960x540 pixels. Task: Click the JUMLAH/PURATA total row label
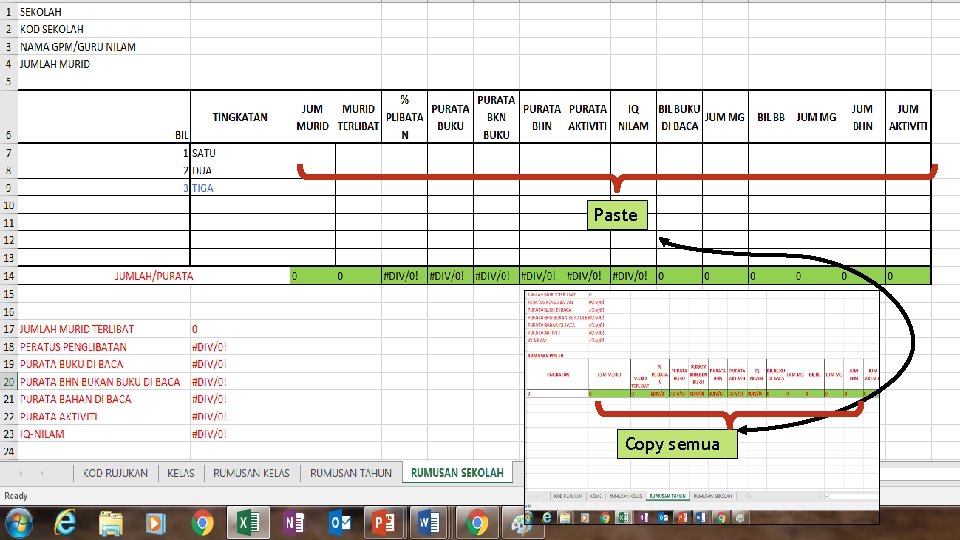click(154, 276)
